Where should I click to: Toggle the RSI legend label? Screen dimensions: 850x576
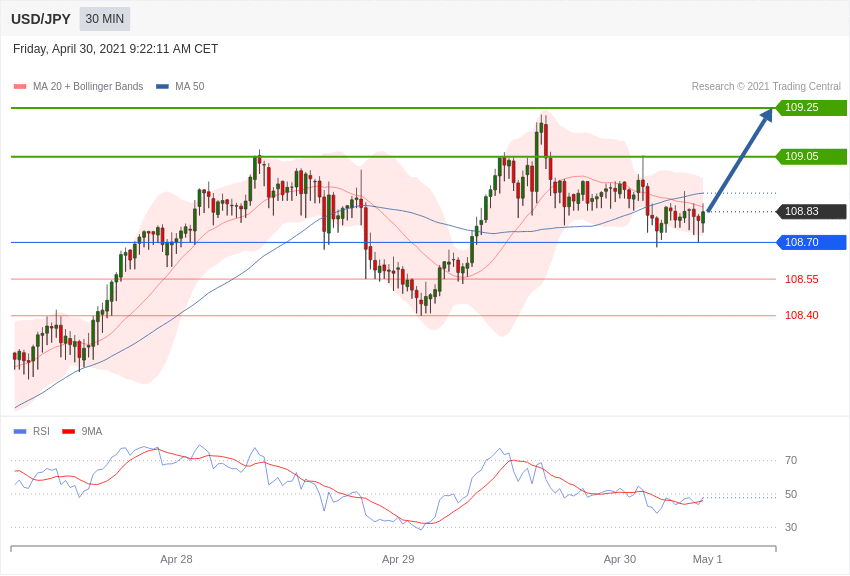(41, 431)
